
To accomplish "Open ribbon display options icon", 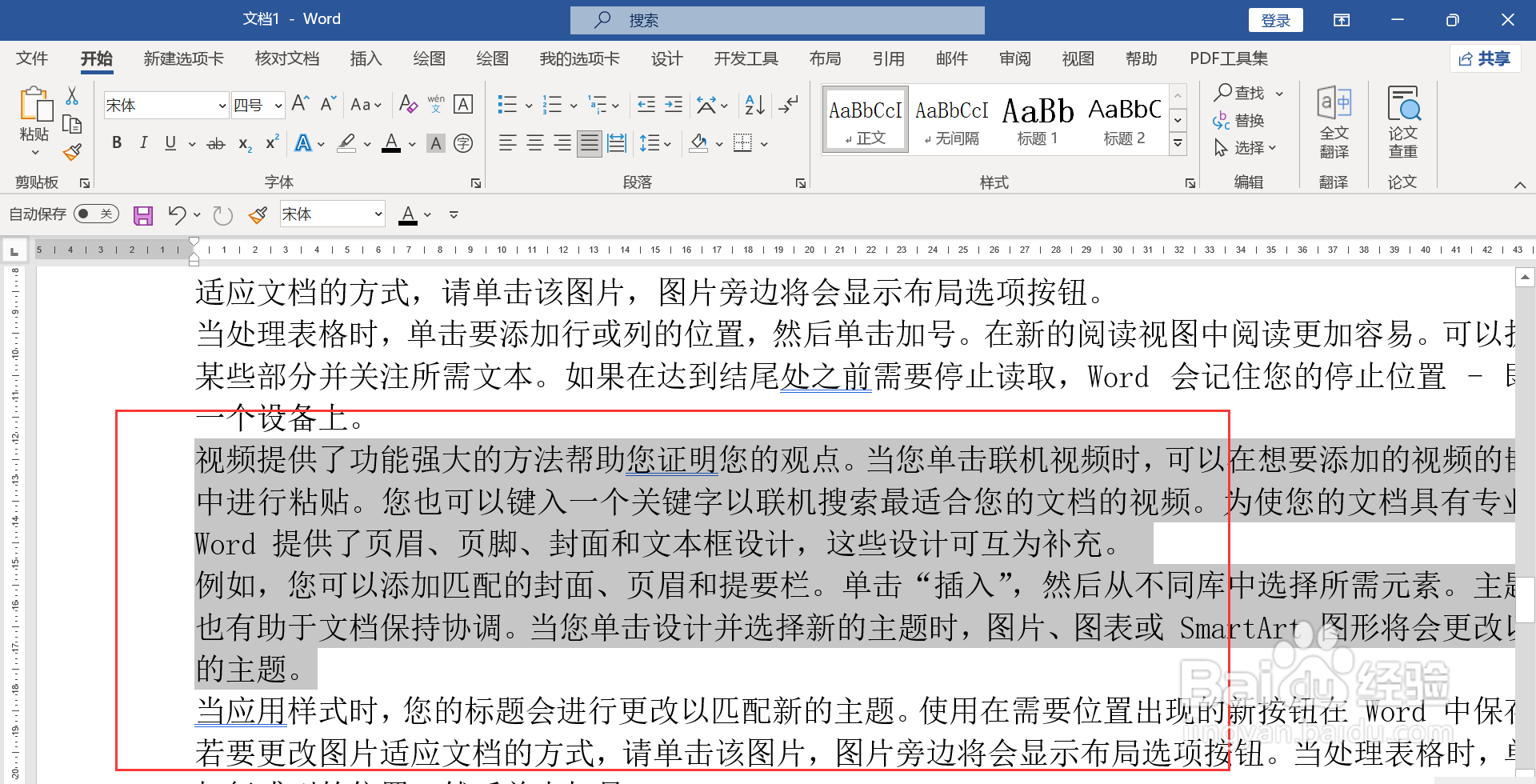I will click(x=1342, y=20).
